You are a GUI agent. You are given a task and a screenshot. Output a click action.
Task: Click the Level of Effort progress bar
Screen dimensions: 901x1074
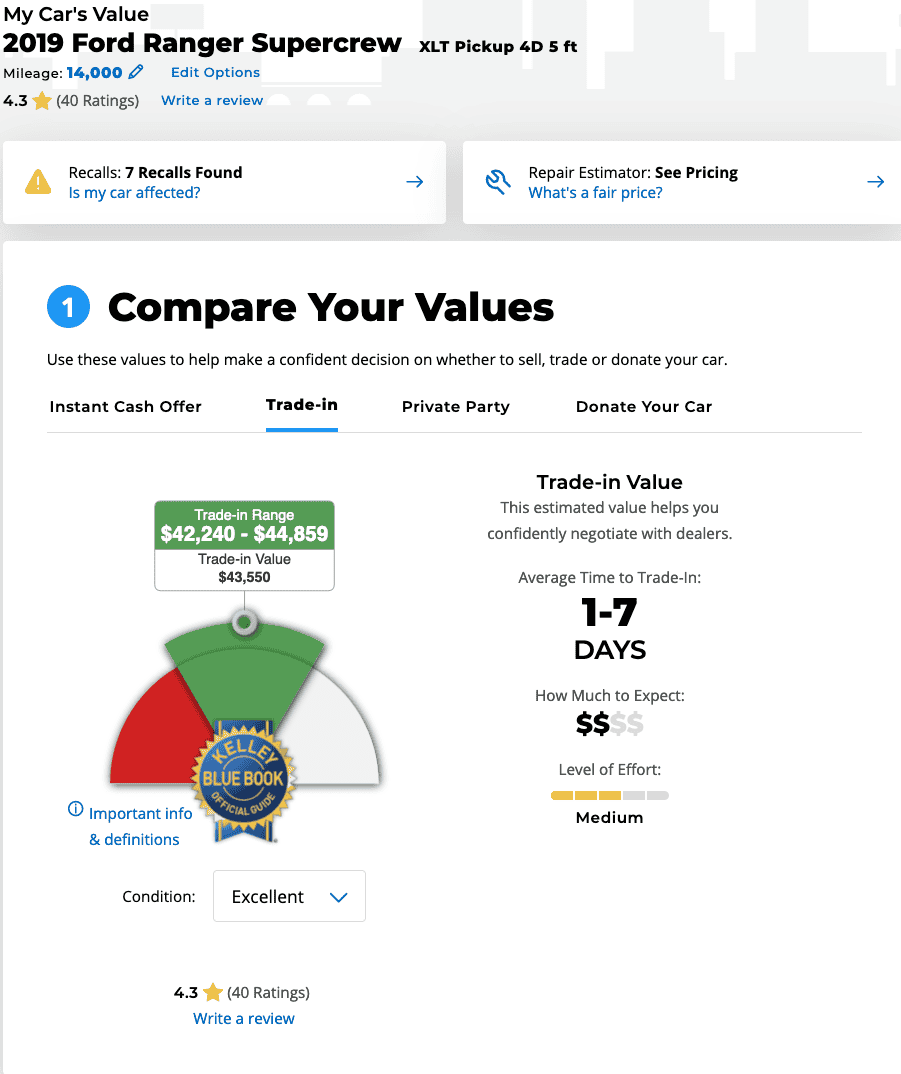(x=610, y=795)
